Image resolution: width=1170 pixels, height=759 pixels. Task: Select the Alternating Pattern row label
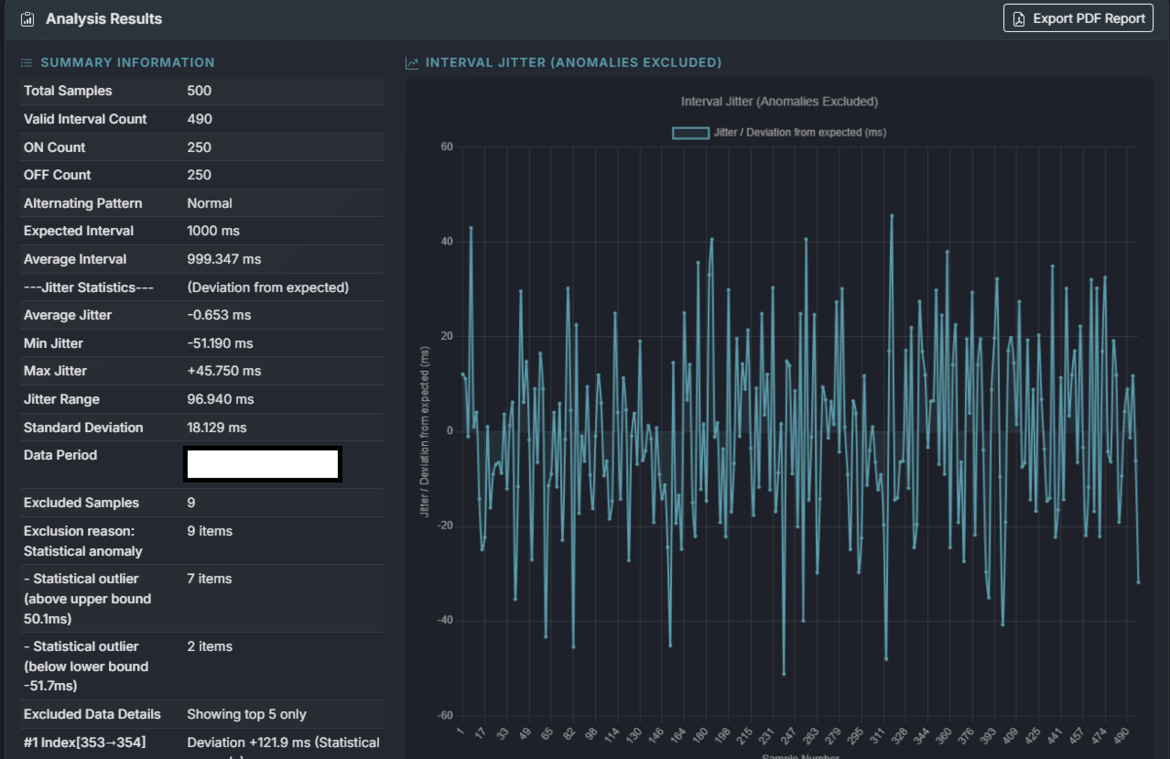pos(83,203)
